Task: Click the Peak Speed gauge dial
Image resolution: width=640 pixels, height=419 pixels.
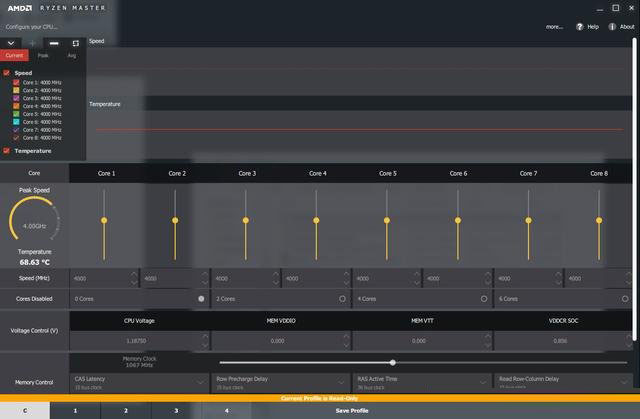Action: [x=34, y=224]
